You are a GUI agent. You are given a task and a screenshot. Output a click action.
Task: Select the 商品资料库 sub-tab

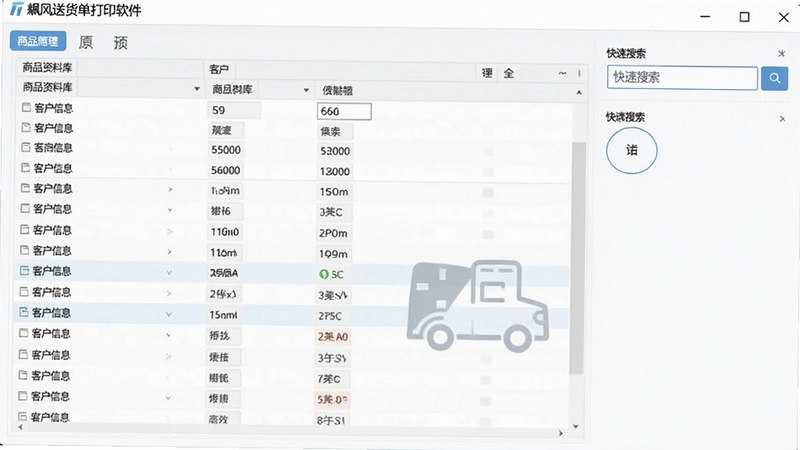(47, 68)
